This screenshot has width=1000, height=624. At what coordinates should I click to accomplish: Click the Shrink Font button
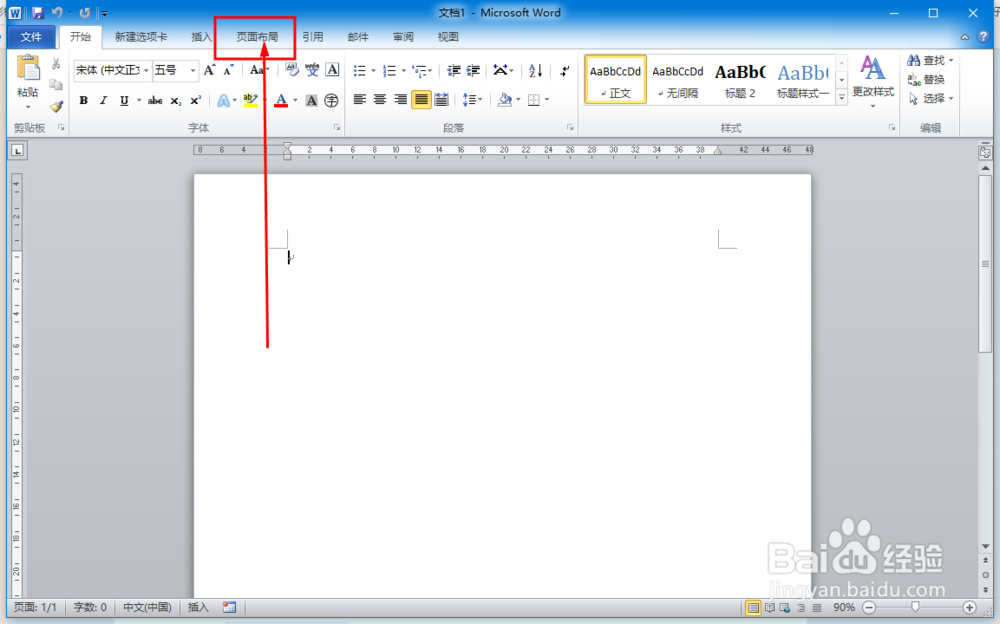tap(228, 70)
